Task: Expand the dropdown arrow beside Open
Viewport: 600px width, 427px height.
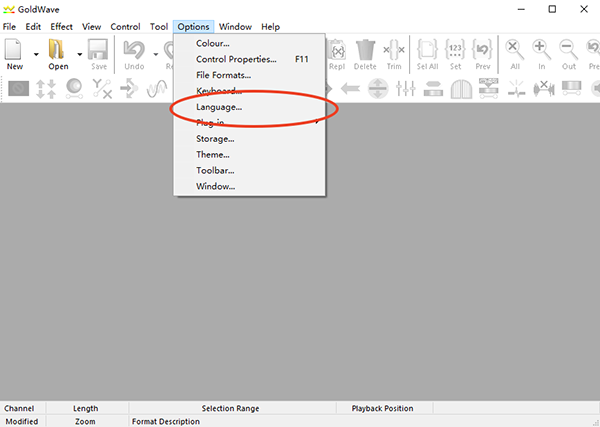Action: point(80,54)
